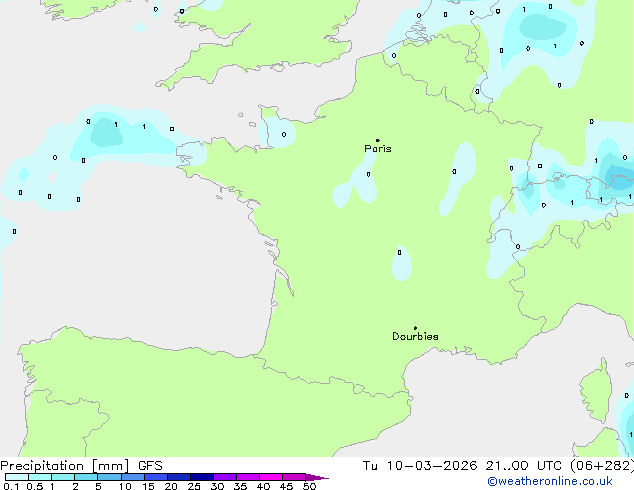Click the 'Precipitation [mm]' title text
This screenshot has height=490, width=634.
[x=65, y=466]
